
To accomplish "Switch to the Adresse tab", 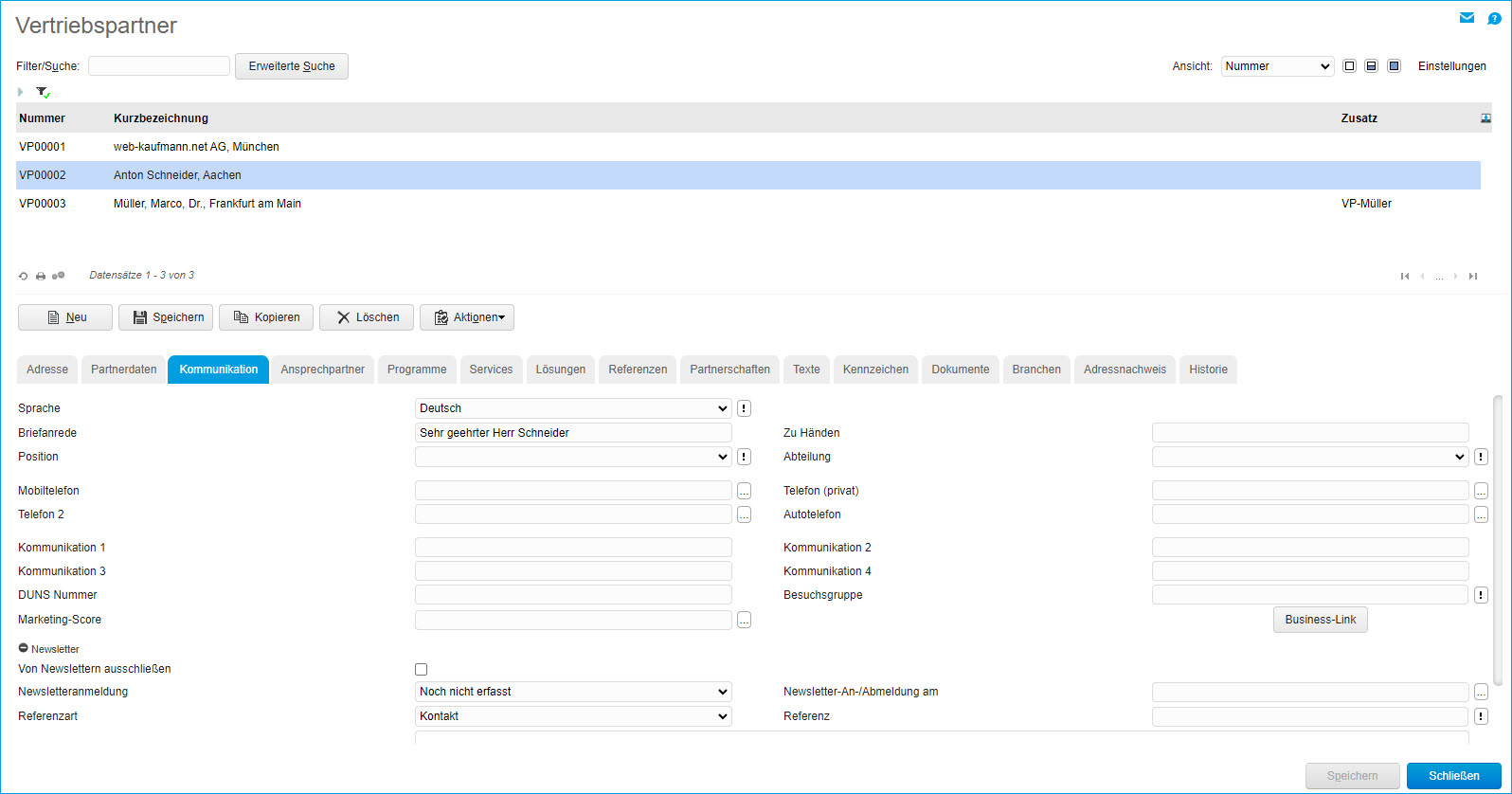I will 47,370.
